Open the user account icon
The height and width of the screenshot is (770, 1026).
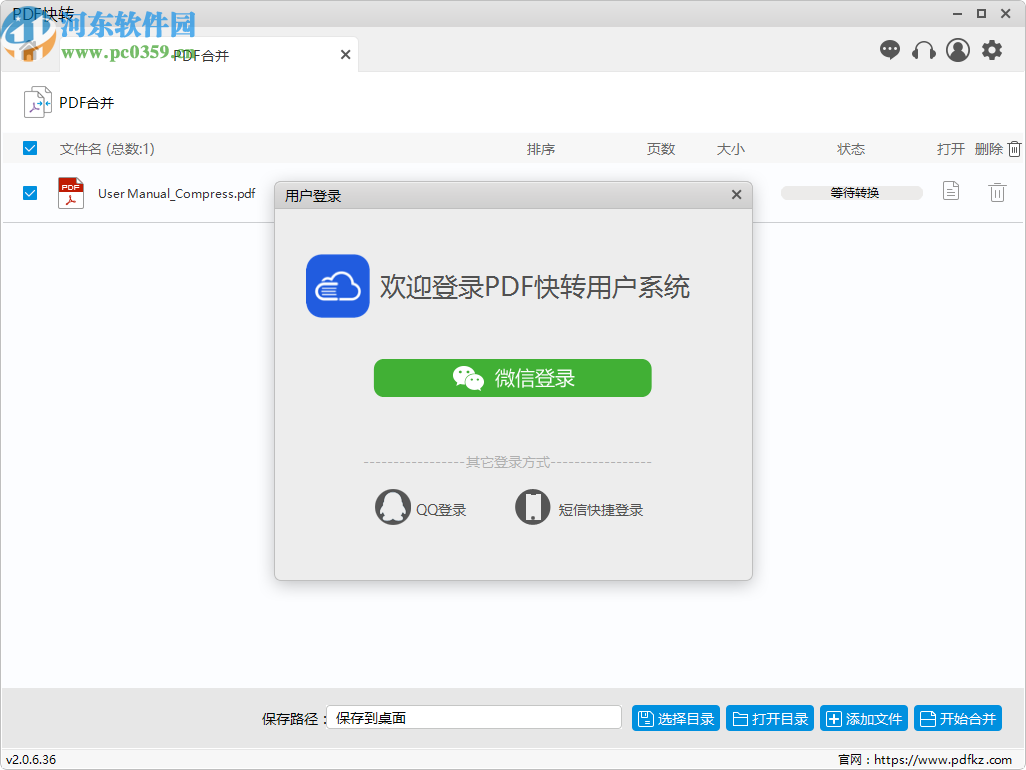pyautogui.click(x=957, y=49)
